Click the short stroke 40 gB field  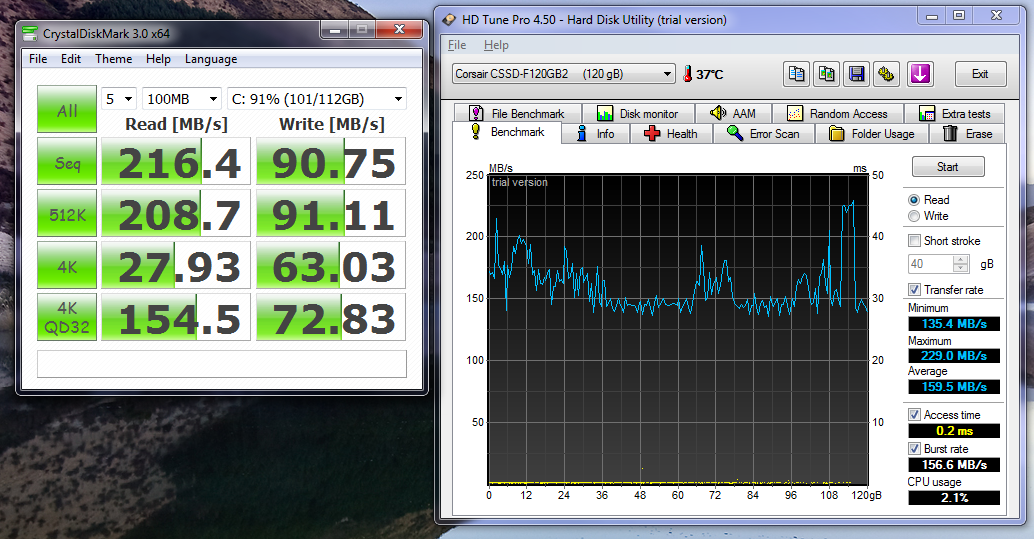pos(931,264)
